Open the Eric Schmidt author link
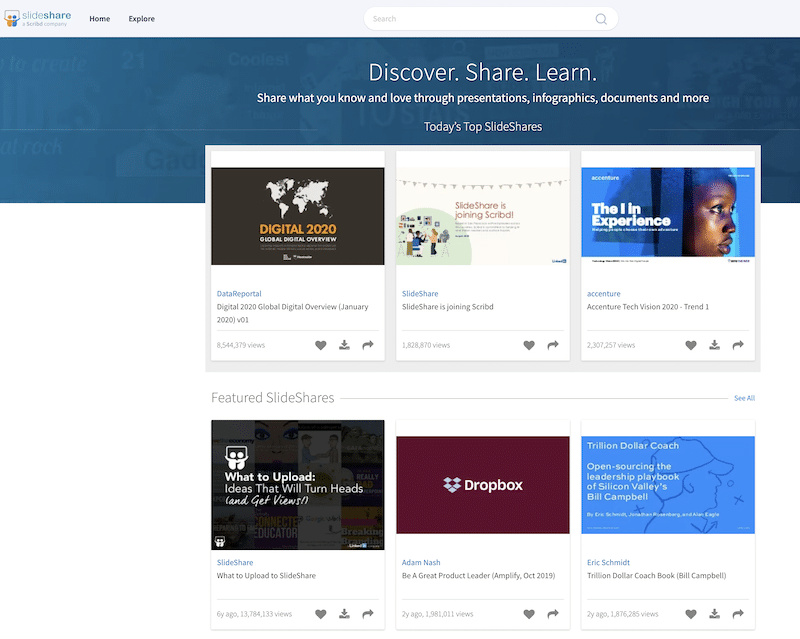This screenshot has width=800, height=639. click(608, 562)
